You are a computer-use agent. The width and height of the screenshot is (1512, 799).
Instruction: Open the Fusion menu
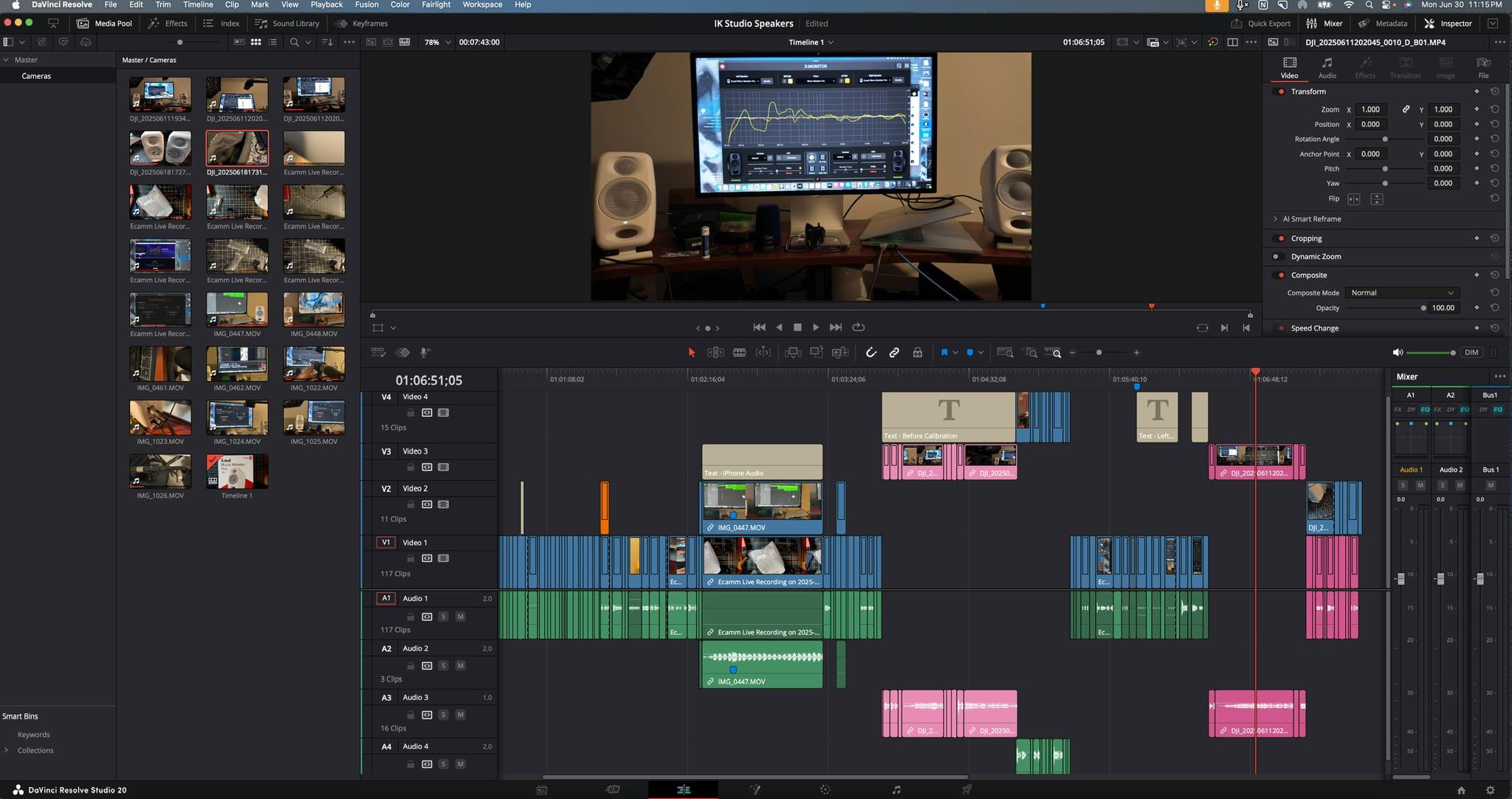click(x=366, y=4)
